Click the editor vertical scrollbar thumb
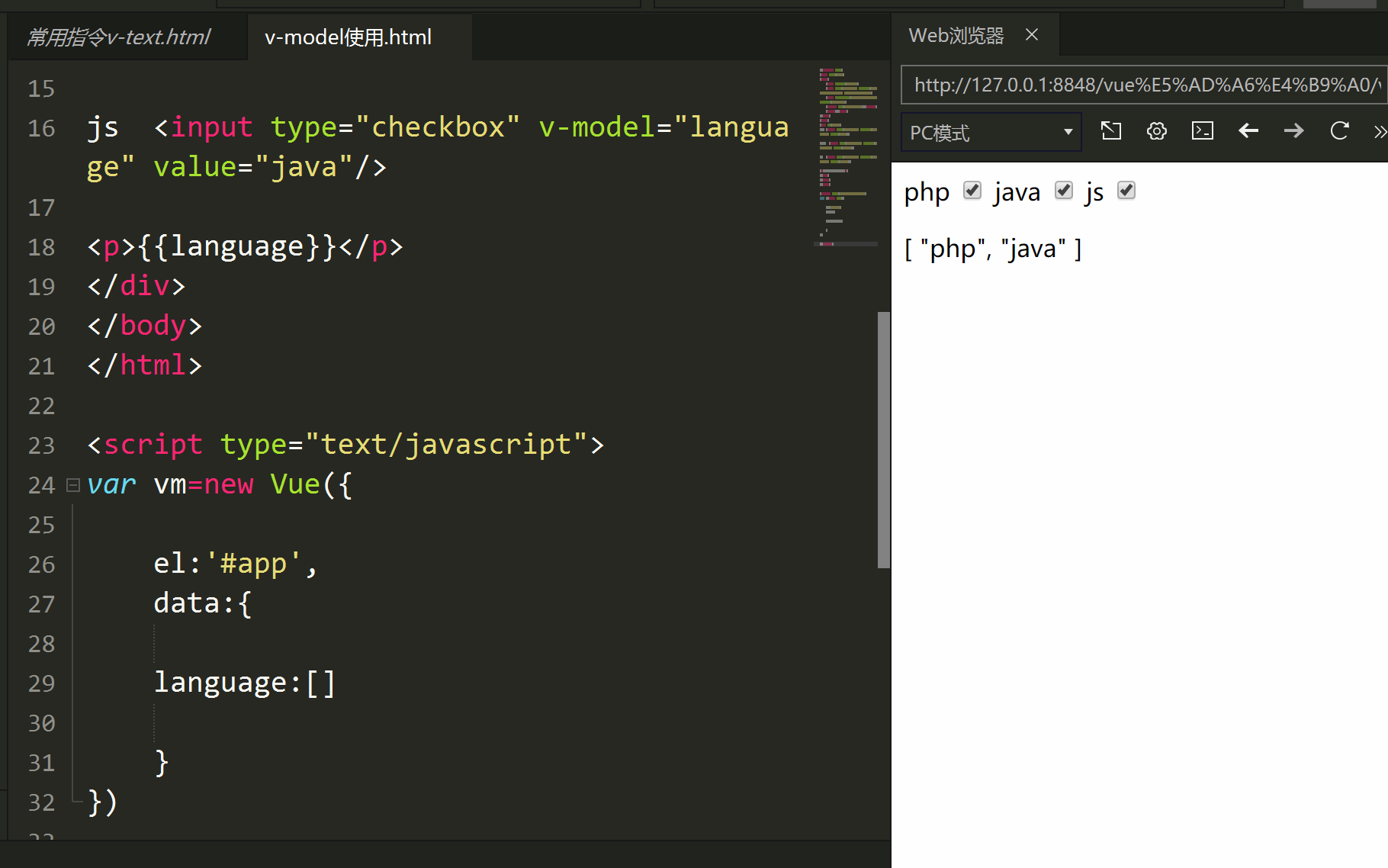 tap(884, 440)
